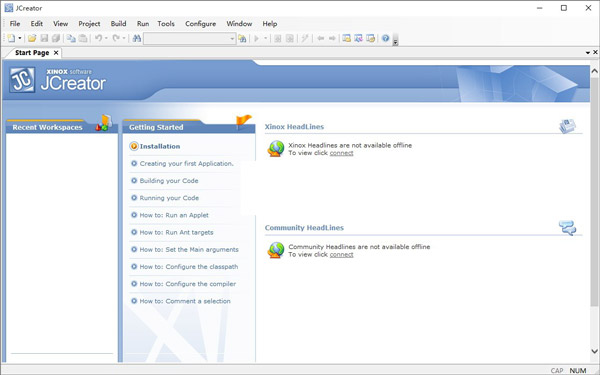
Task: Click the Copy toolbar icon
Action: click(x=71, y=38)
